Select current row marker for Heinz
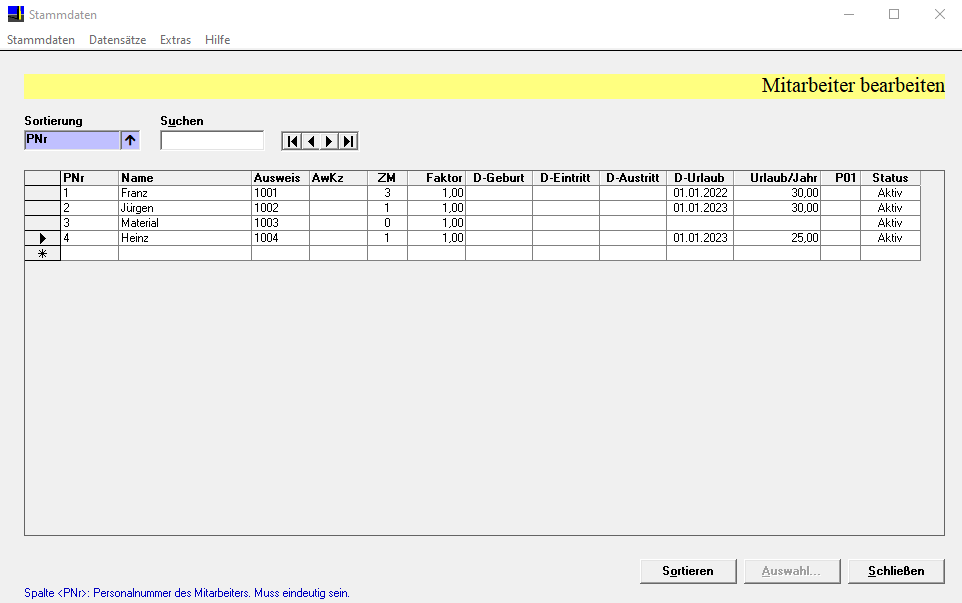Screen dimensions: 962x603 click(x=42, y=238)
